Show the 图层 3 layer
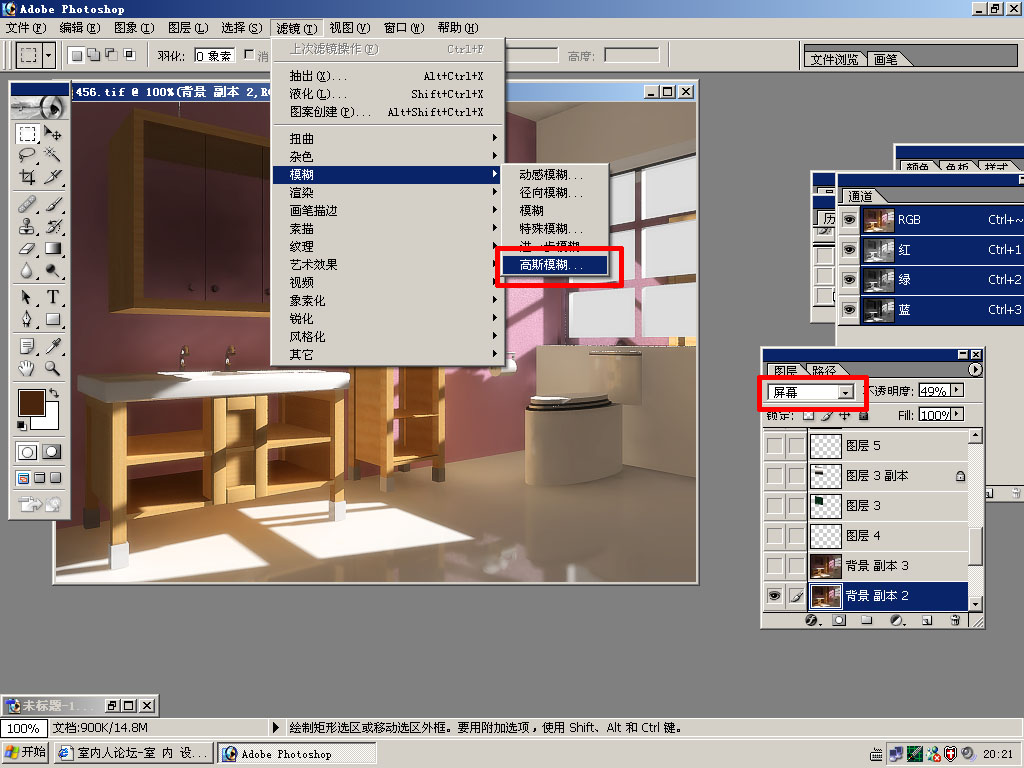The image size is (1024, 768). (775, 505)
